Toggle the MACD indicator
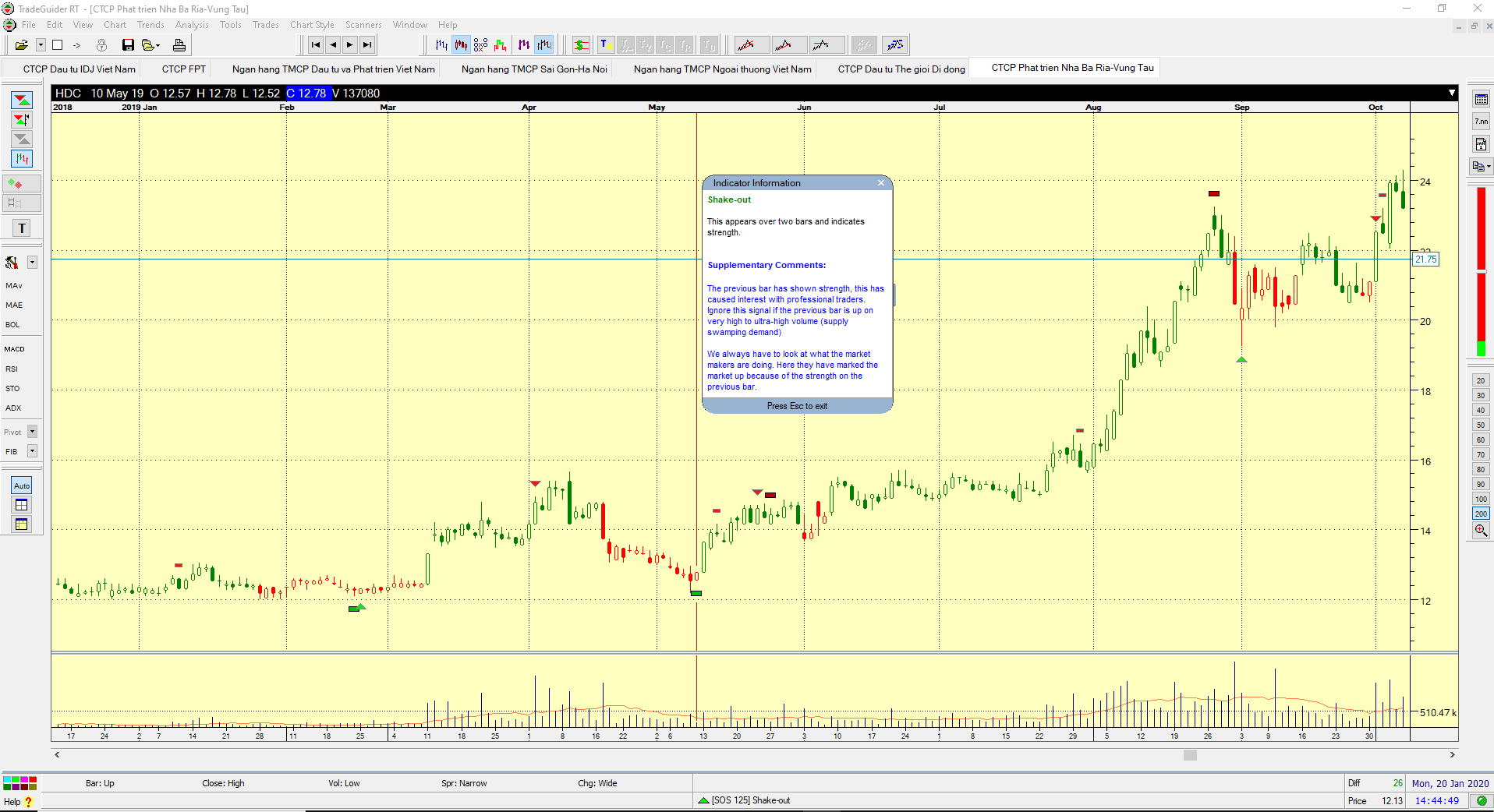The height and width of the screenshot is (812, 1494). point(14,349)
